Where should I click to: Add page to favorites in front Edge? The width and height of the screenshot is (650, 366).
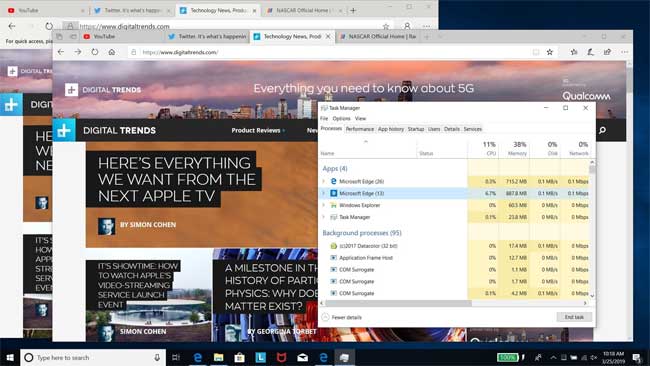click(x=550, y=52)
